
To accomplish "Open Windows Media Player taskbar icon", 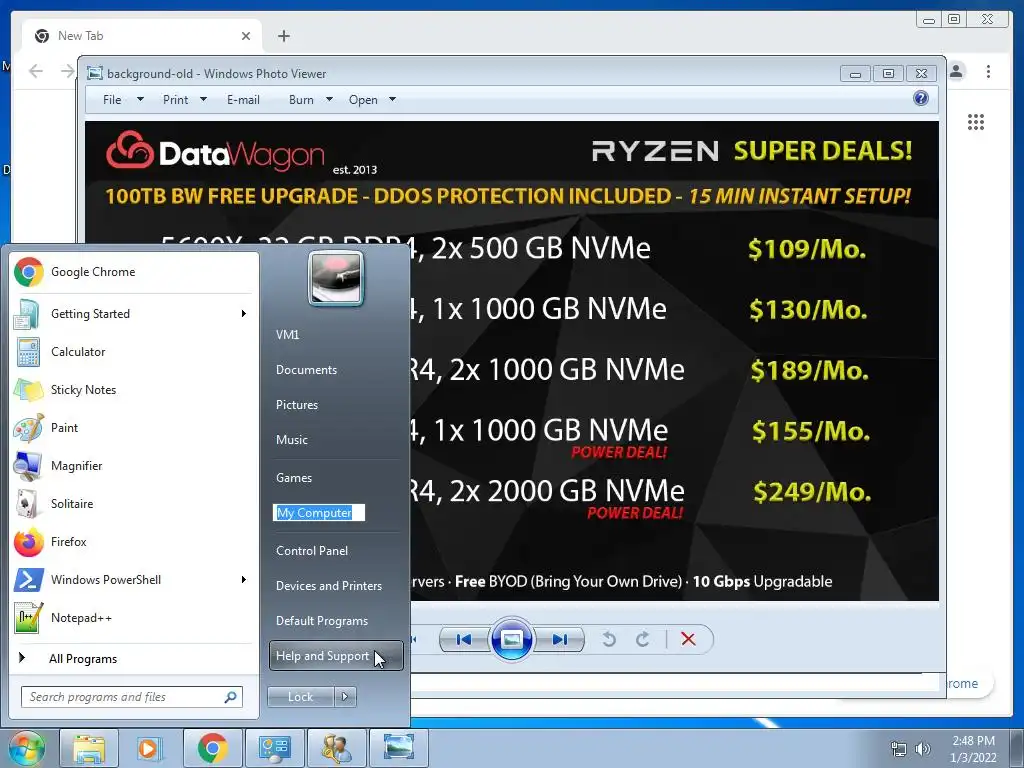I will click(150, 748).
